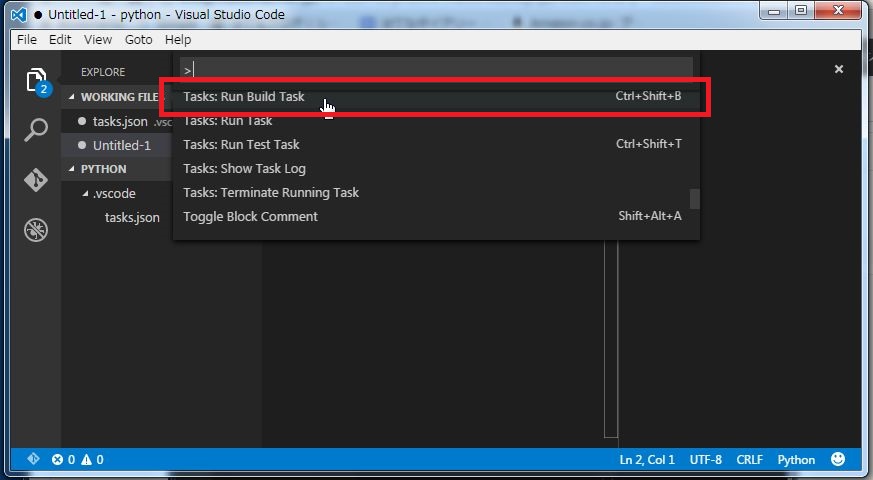Click the warnings count icon in status bar
This screenshot has height=480, width=873.
click(86, 460)
